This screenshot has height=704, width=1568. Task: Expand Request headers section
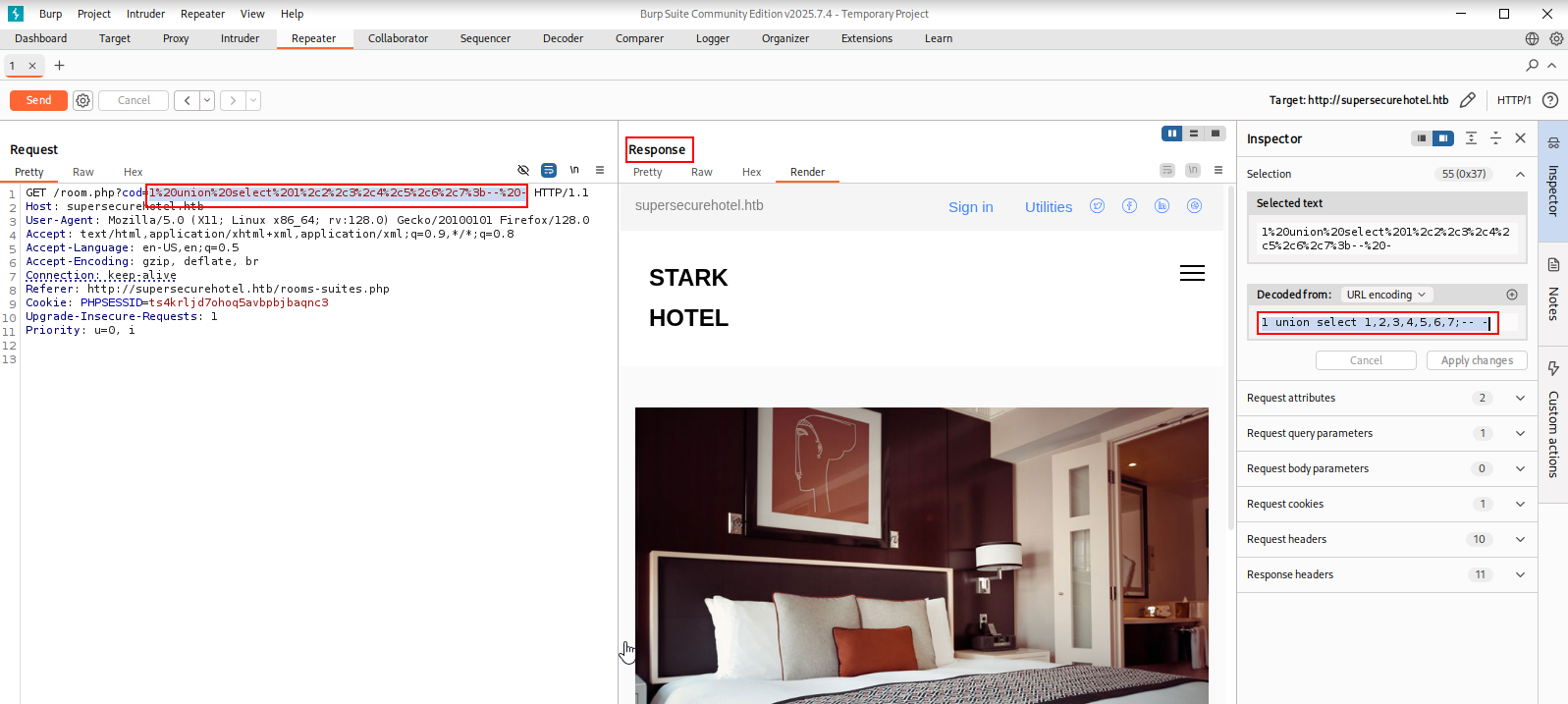click(x=1386, y=539)
